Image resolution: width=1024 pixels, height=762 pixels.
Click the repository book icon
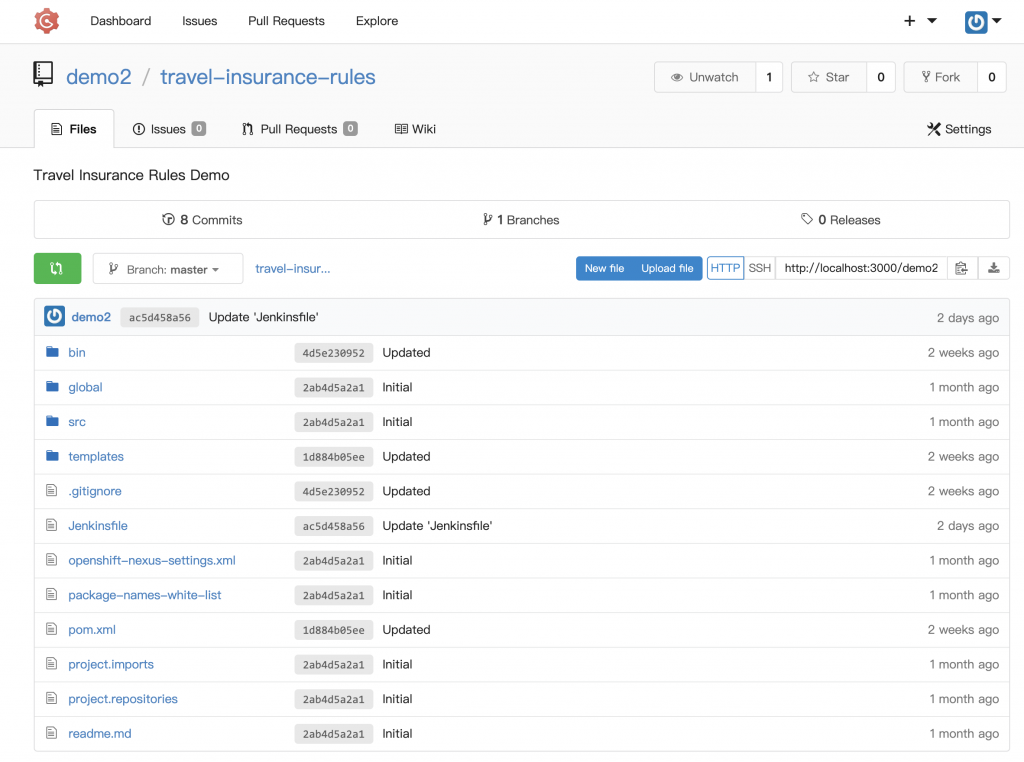43,74
